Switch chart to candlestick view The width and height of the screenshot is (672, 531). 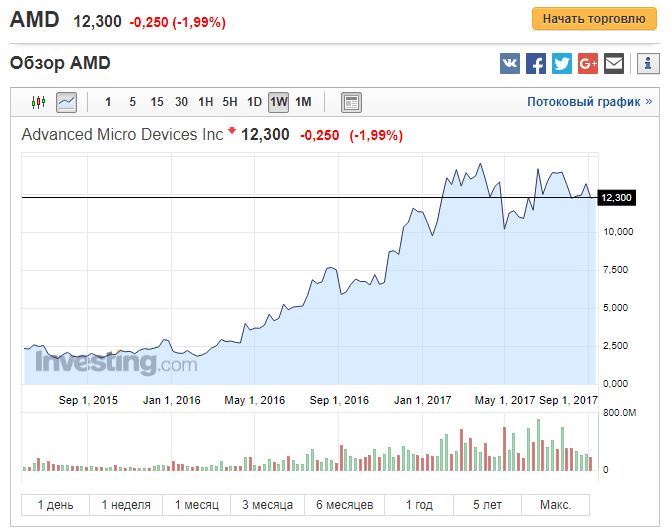pyautogui.click(x=39, y=102)
